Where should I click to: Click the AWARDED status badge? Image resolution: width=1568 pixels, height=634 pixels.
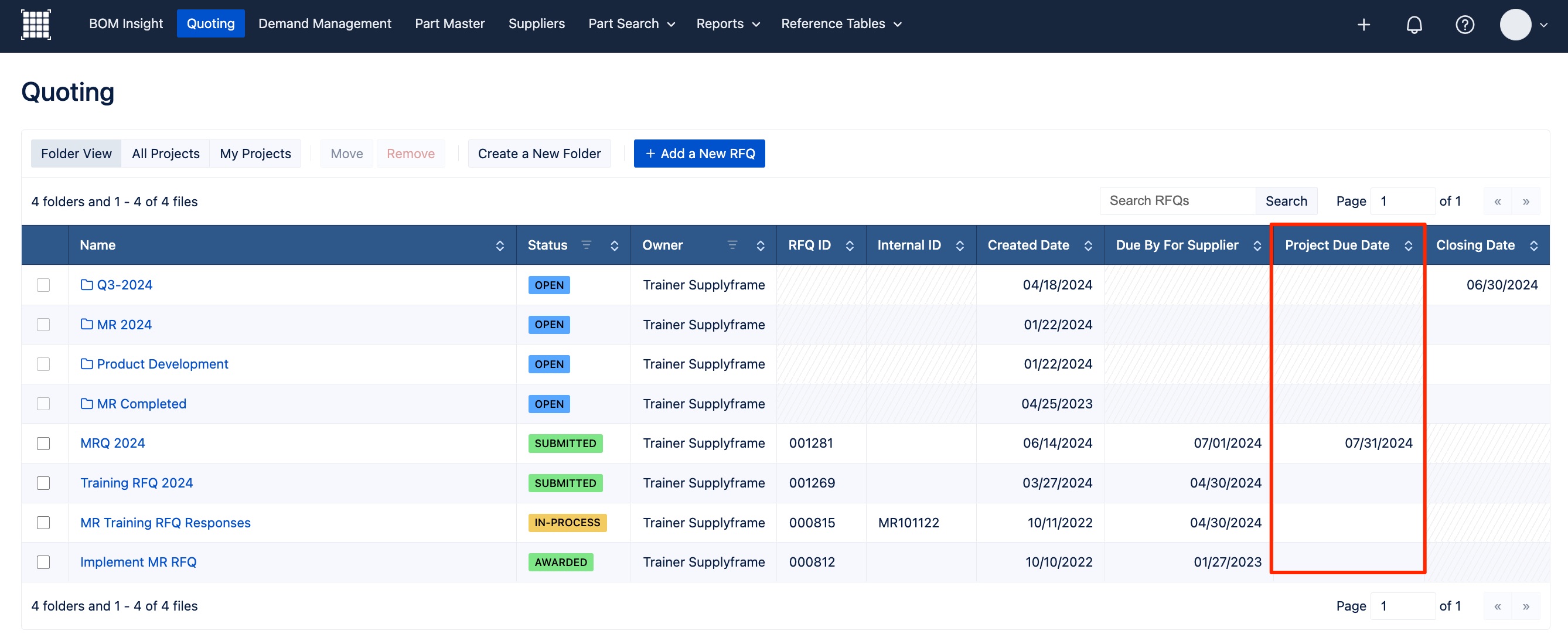pos(560,562)
